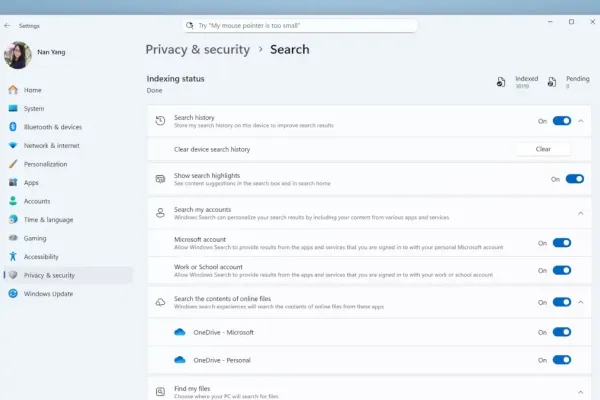Collapse the Search history section chevron
Screen dimensions: 600x400
(x=581, y=121)
